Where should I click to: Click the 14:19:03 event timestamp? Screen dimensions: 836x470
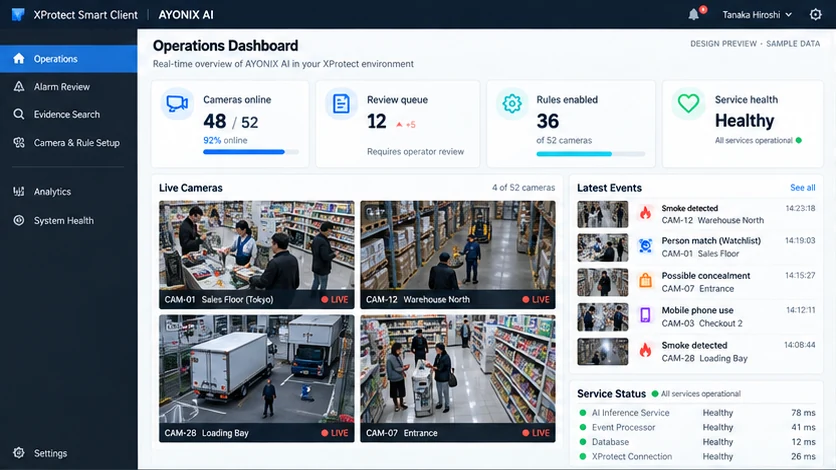click(x=800, y=240)
